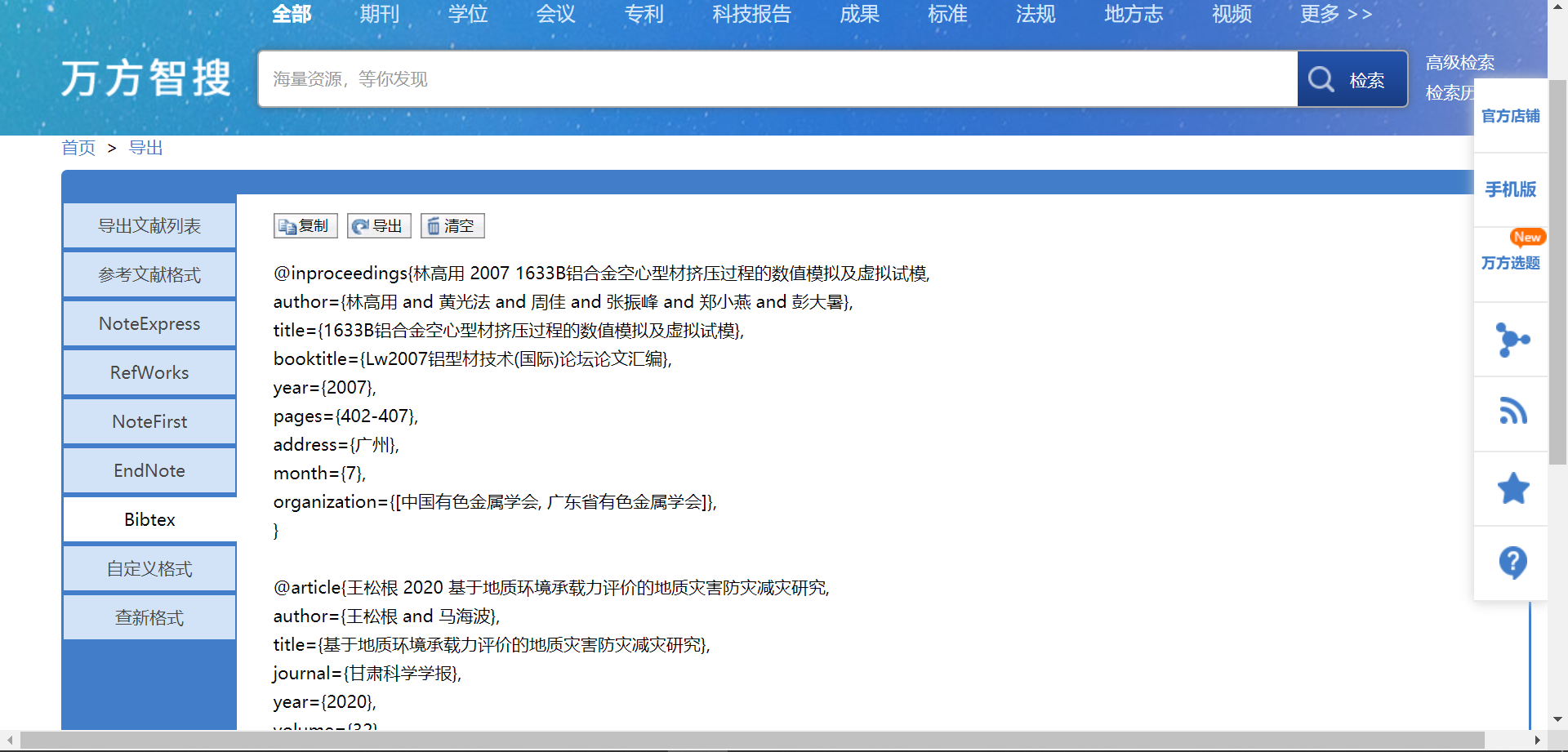Click the organization= line
This screenshot has width=1568, height=752.
point(495,502)
